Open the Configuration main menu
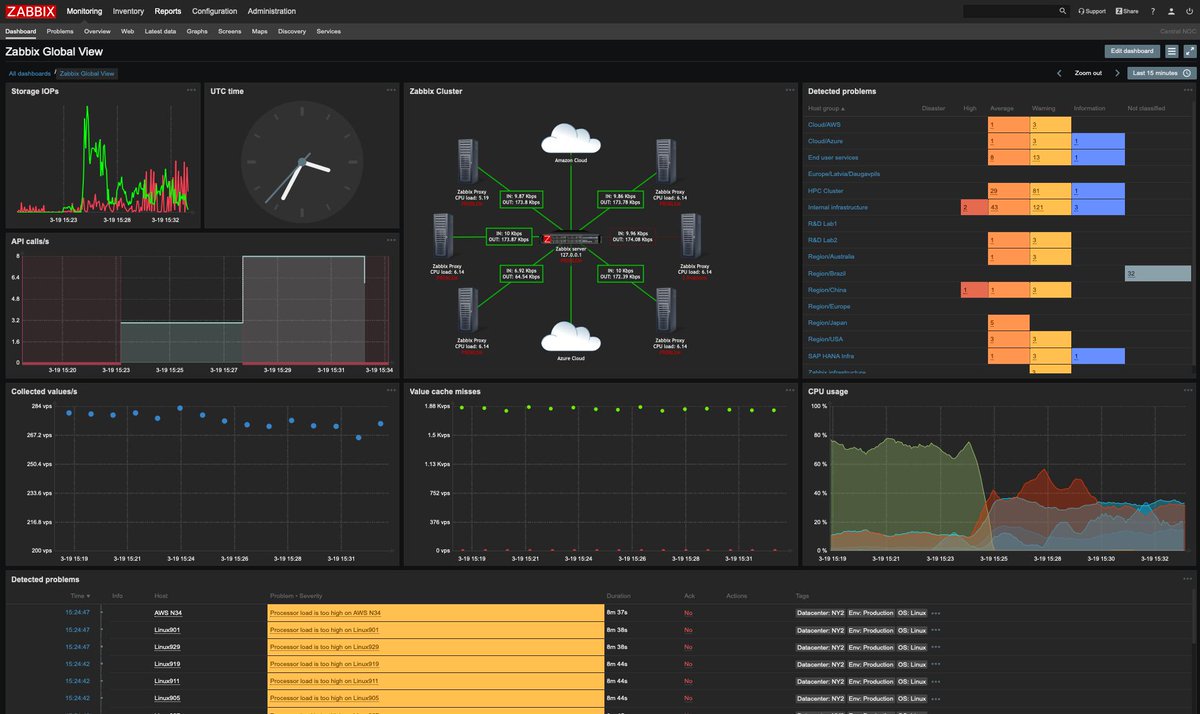 [214, 11]
